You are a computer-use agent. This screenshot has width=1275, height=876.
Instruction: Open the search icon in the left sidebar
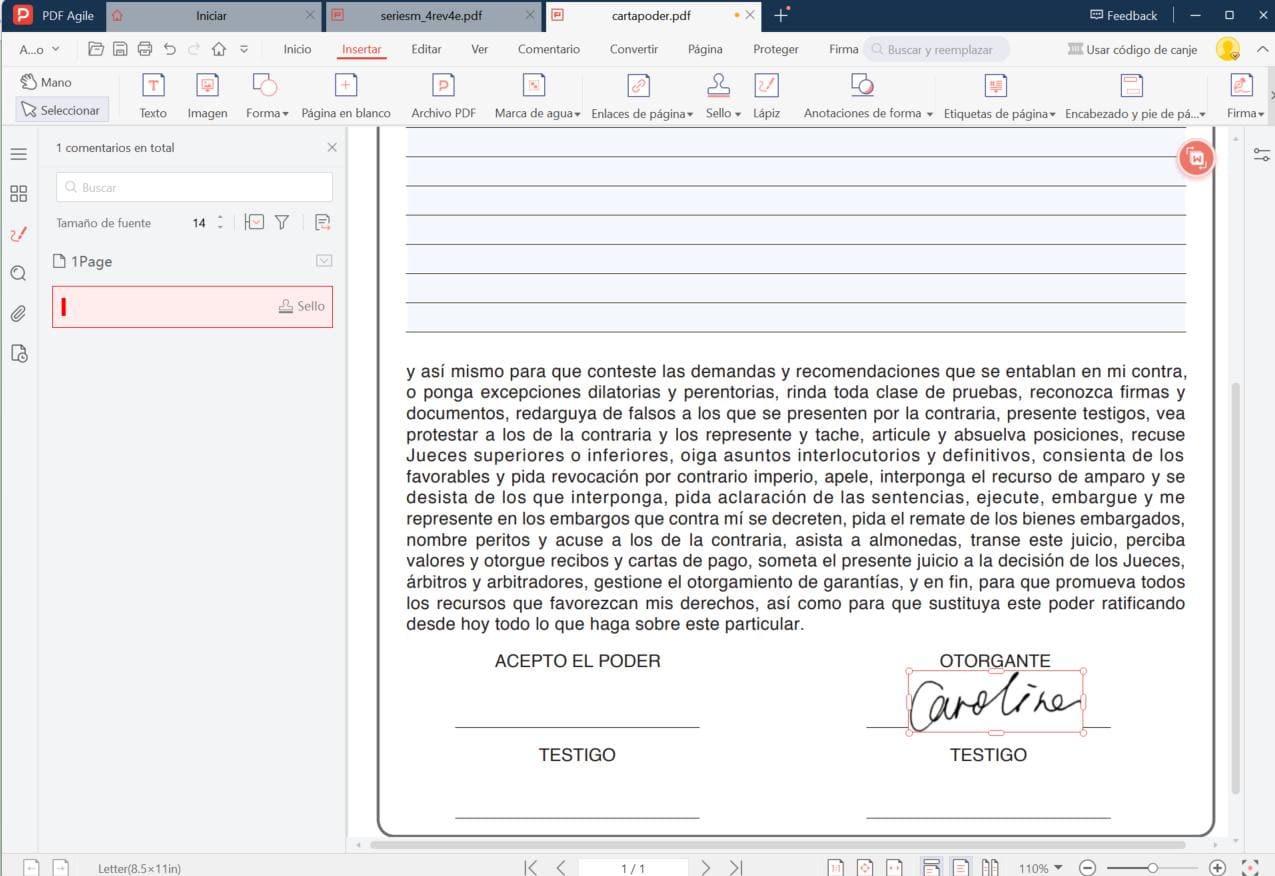click(18, 273)
